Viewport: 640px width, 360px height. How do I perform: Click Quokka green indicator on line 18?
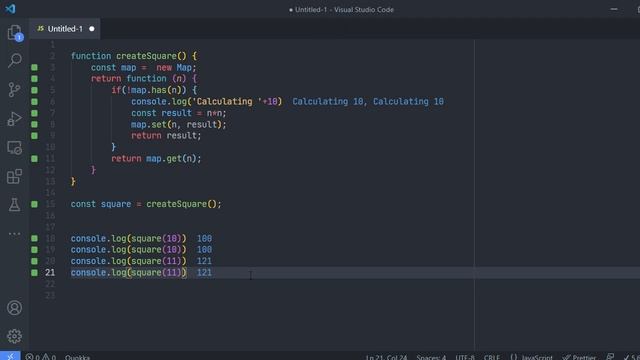click(x=34, y=238)
